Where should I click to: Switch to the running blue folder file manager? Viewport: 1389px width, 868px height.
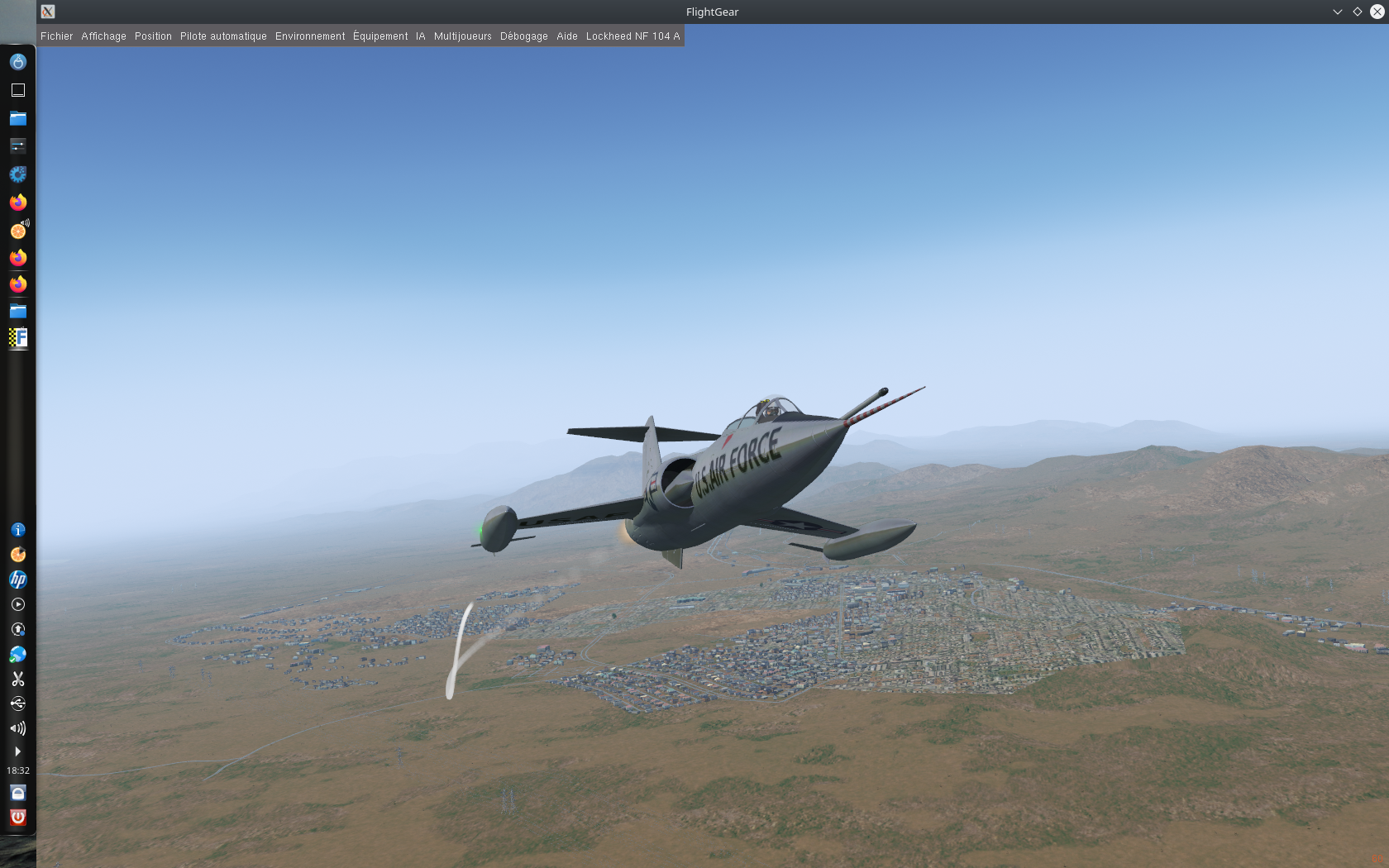18,311
